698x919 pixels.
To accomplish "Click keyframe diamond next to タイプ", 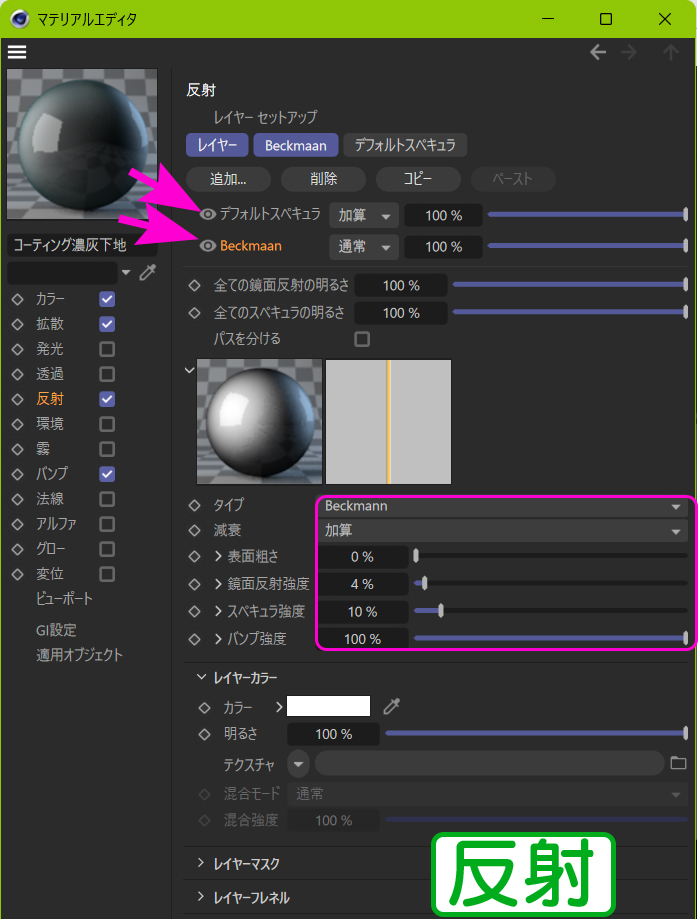I will (x=195, y=505).
